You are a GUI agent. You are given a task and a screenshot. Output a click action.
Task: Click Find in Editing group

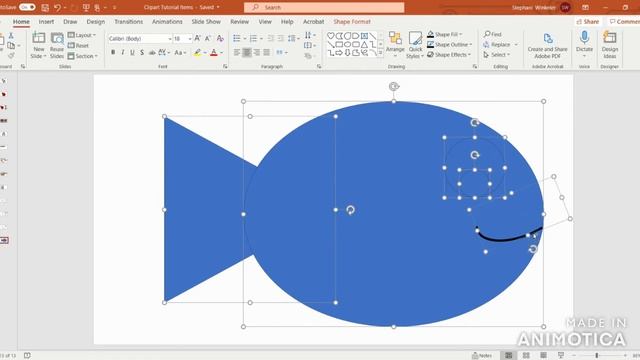click(493, 34)
